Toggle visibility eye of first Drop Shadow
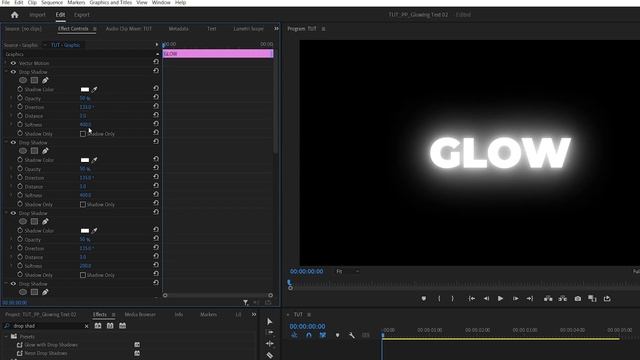This screenshot has width=640, height=360. (x=13, y=72)
